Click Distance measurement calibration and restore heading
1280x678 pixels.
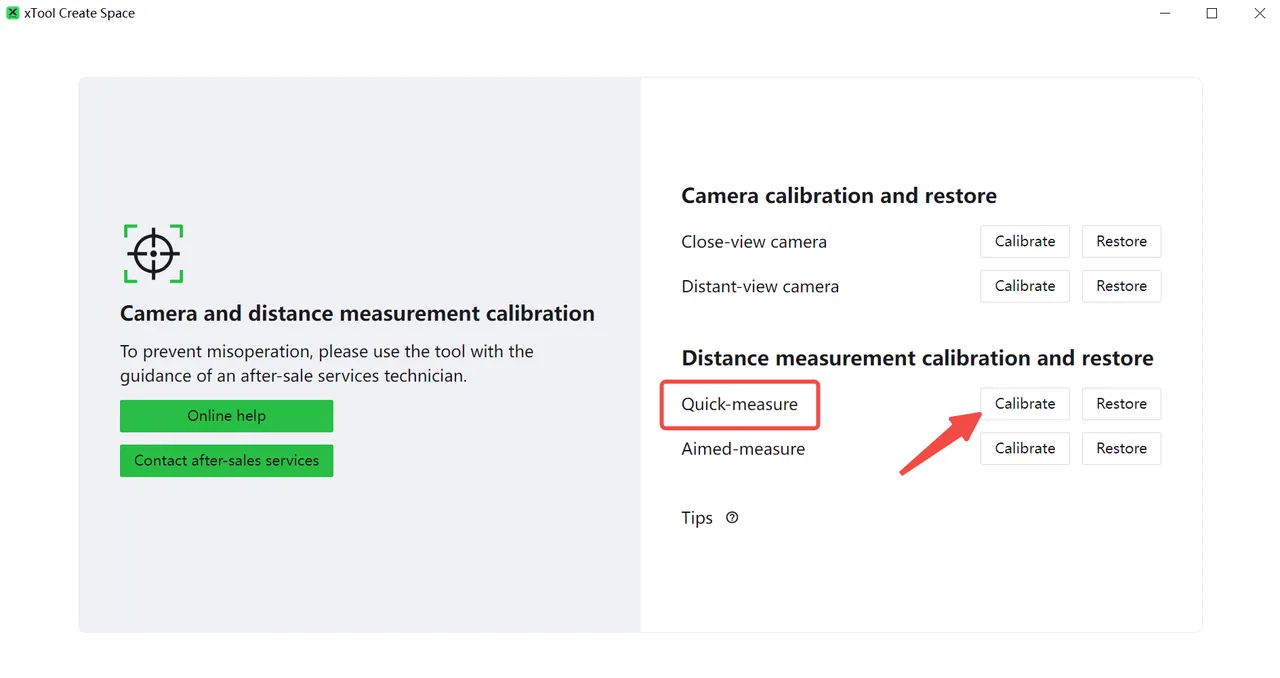[x=917, y=358]
